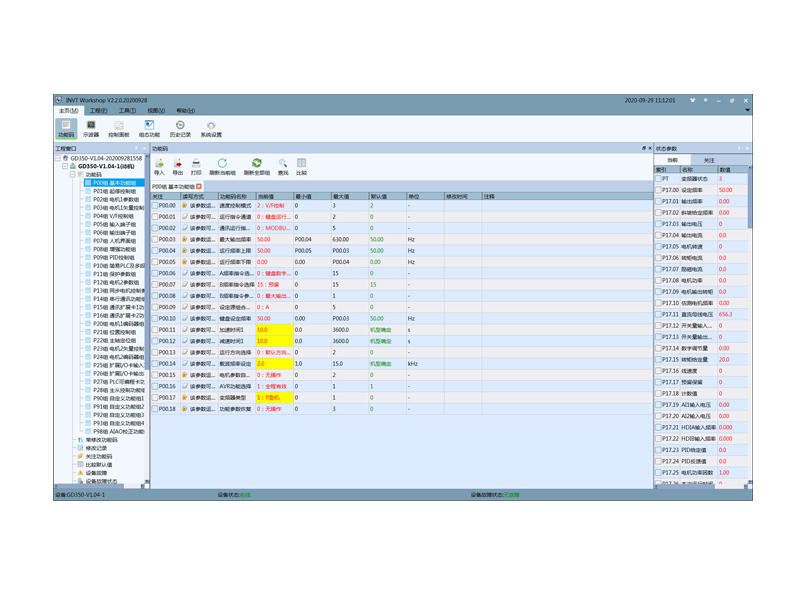Select P04组 V/F控制组 in the tree

pos(113,215)
